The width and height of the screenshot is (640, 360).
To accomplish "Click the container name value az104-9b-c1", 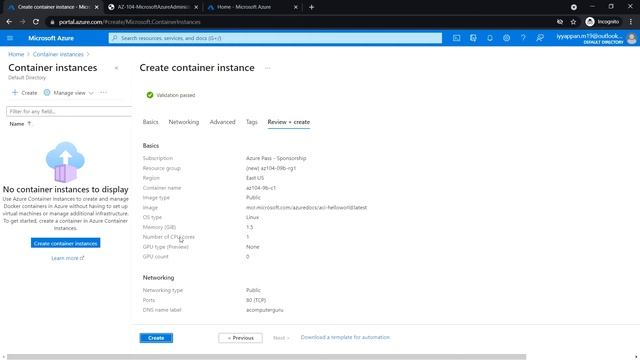I will pyautogui.click(x=261, y=188).
